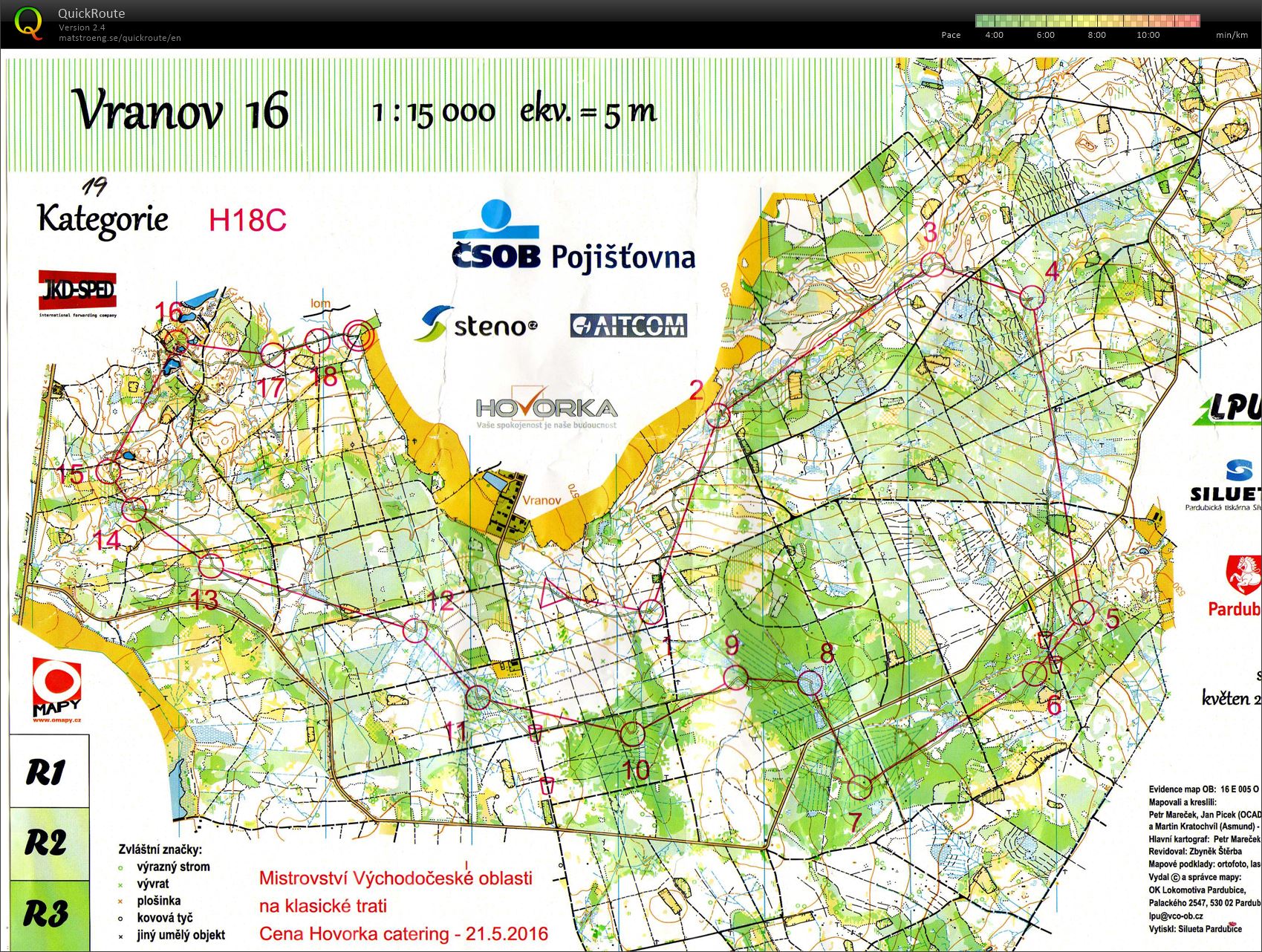Click control circle 1 on the map

[651, 613]
